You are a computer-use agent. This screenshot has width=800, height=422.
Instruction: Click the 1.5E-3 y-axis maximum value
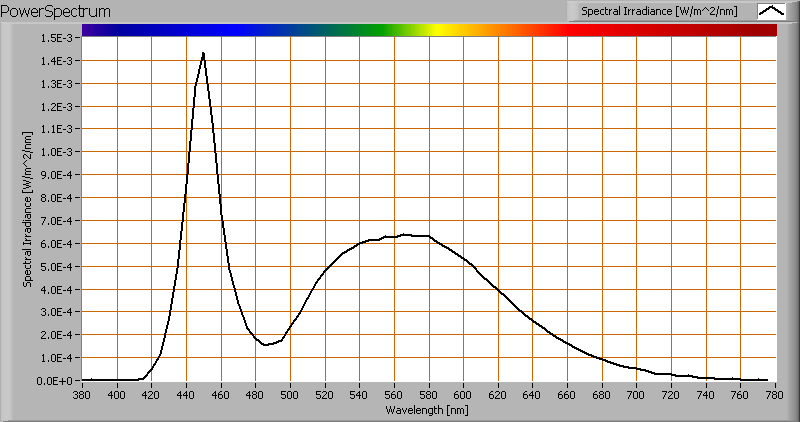point(58,38)
